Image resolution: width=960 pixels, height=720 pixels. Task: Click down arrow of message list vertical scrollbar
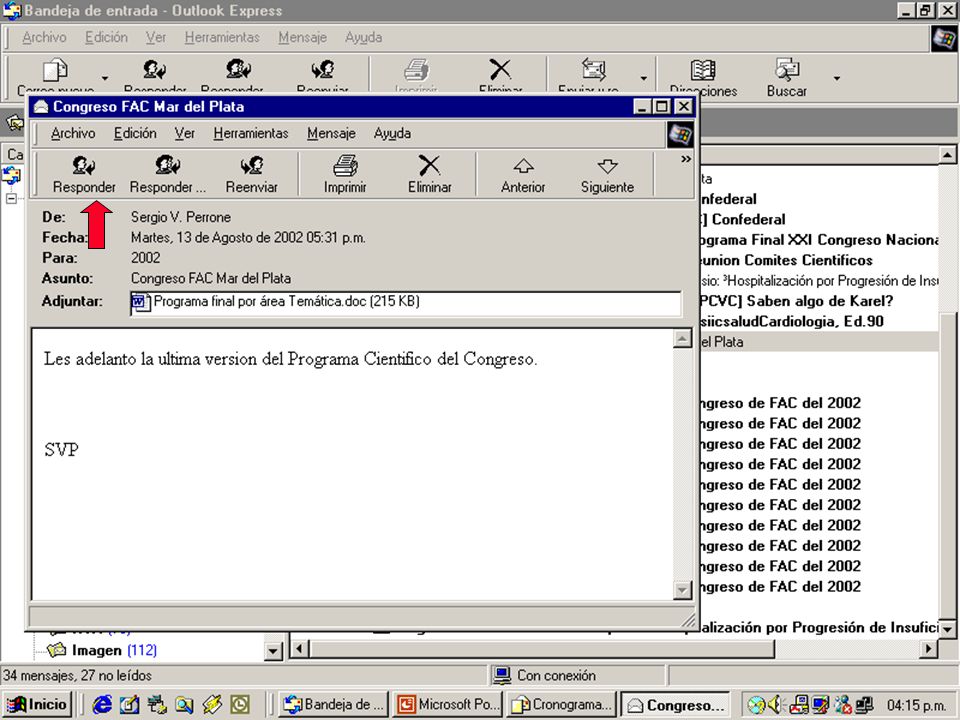947,629
